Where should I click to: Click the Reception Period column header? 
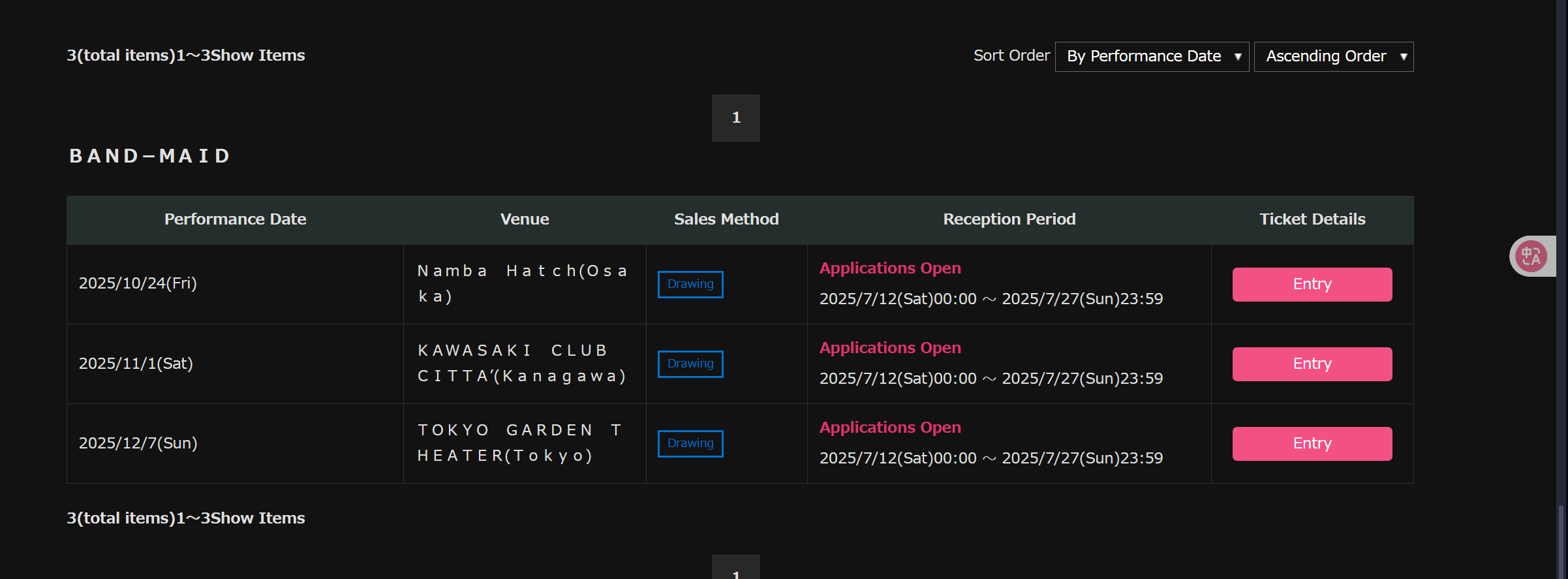coord(1009,220)
